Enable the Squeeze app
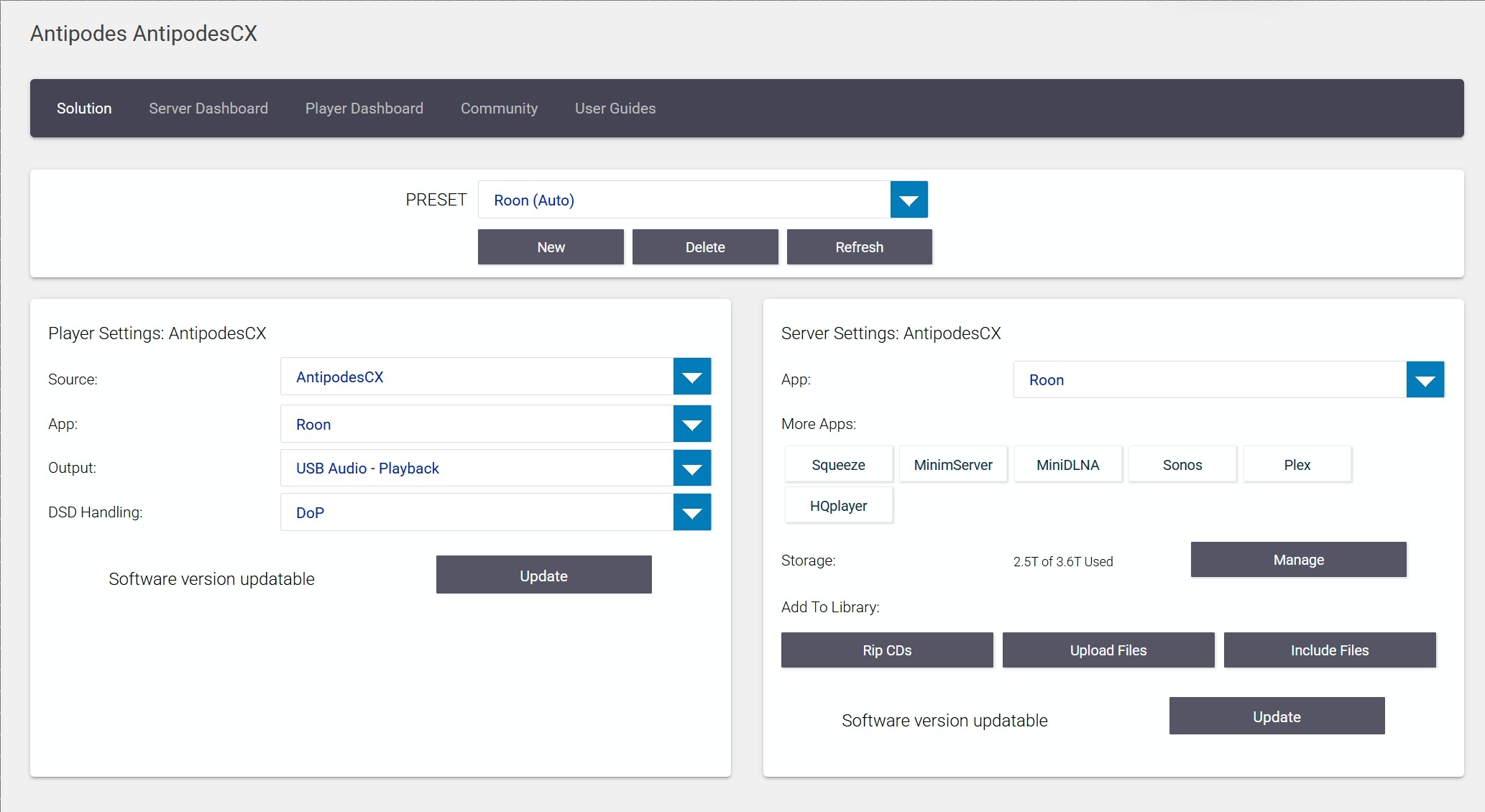This screenshot has height=812, width=1485. [838, 465]
